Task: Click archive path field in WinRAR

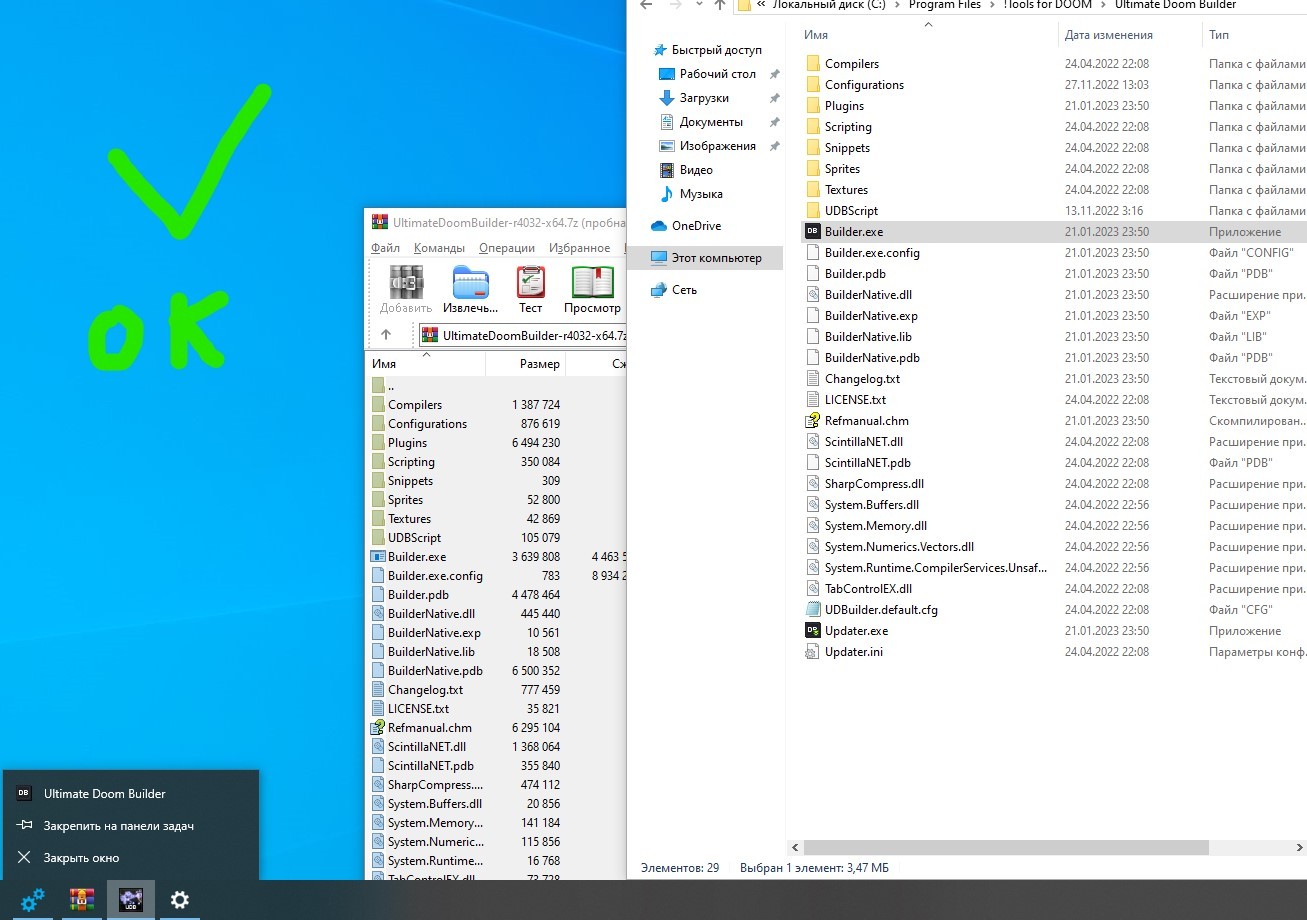Action: pos(522,335)
